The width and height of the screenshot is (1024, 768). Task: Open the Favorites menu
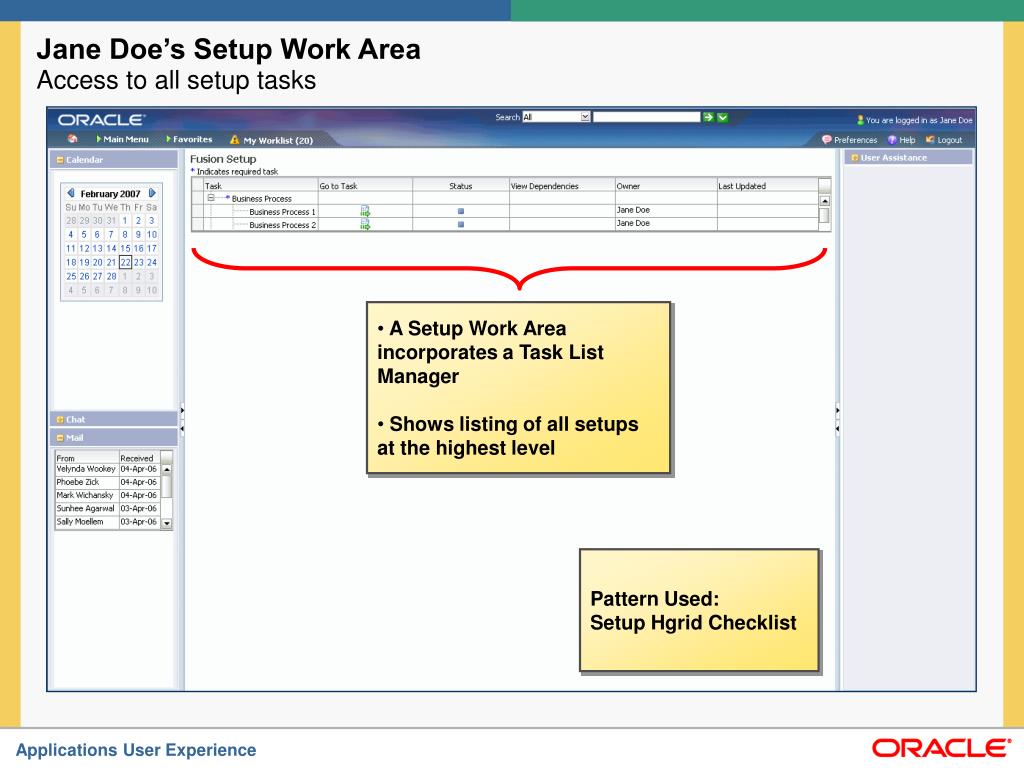[189, 139]
